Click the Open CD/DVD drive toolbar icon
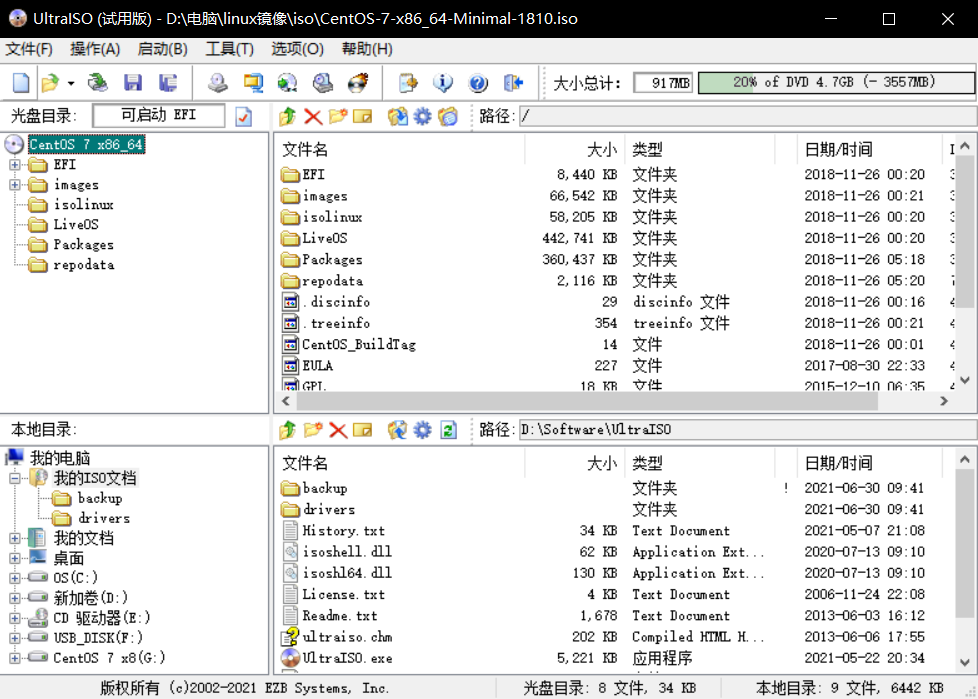 pyautogui.click(x=97, y=82)
